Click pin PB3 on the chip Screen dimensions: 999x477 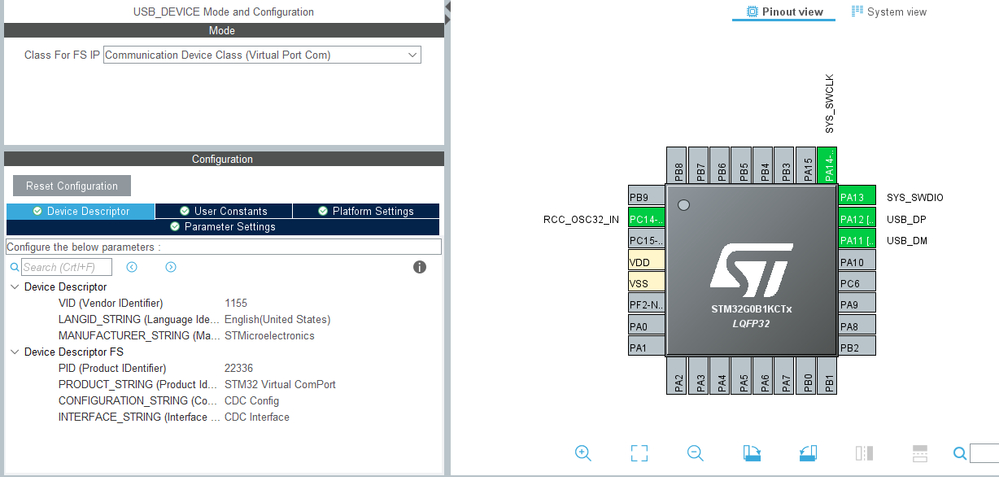coord(786,166)
